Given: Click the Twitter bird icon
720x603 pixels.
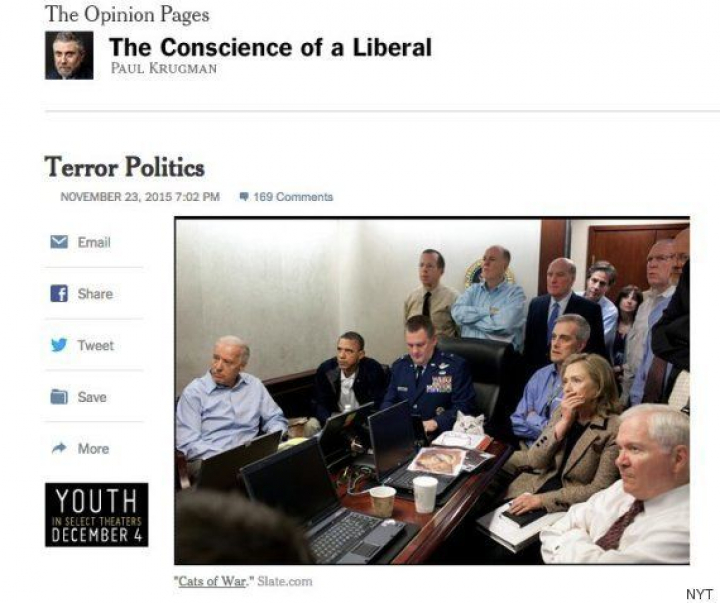Looking at the screenshot, I should coord(59,345).
